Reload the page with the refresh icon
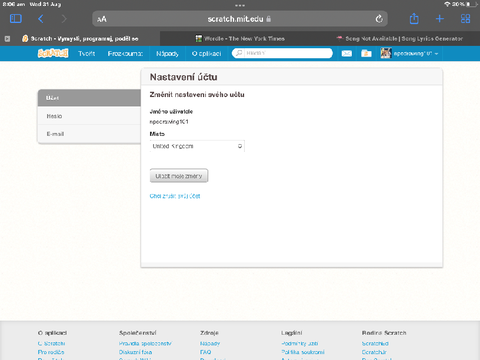 coord(379,19)
